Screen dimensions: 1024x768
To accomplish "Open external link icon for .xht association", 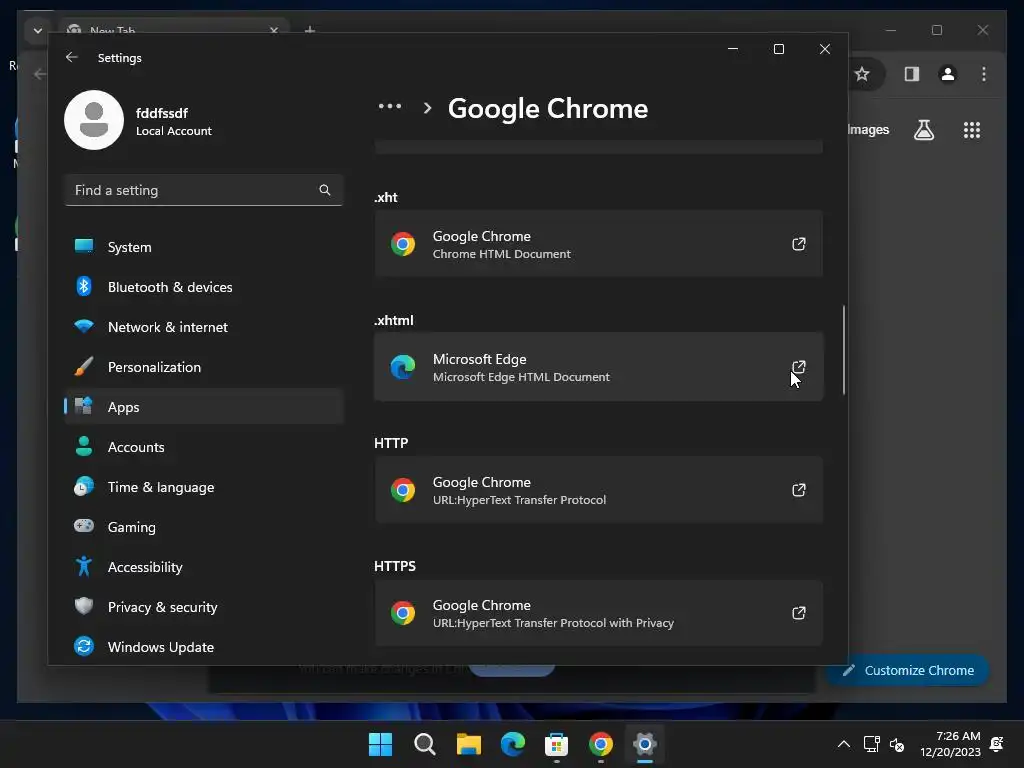I will [798, 244].
